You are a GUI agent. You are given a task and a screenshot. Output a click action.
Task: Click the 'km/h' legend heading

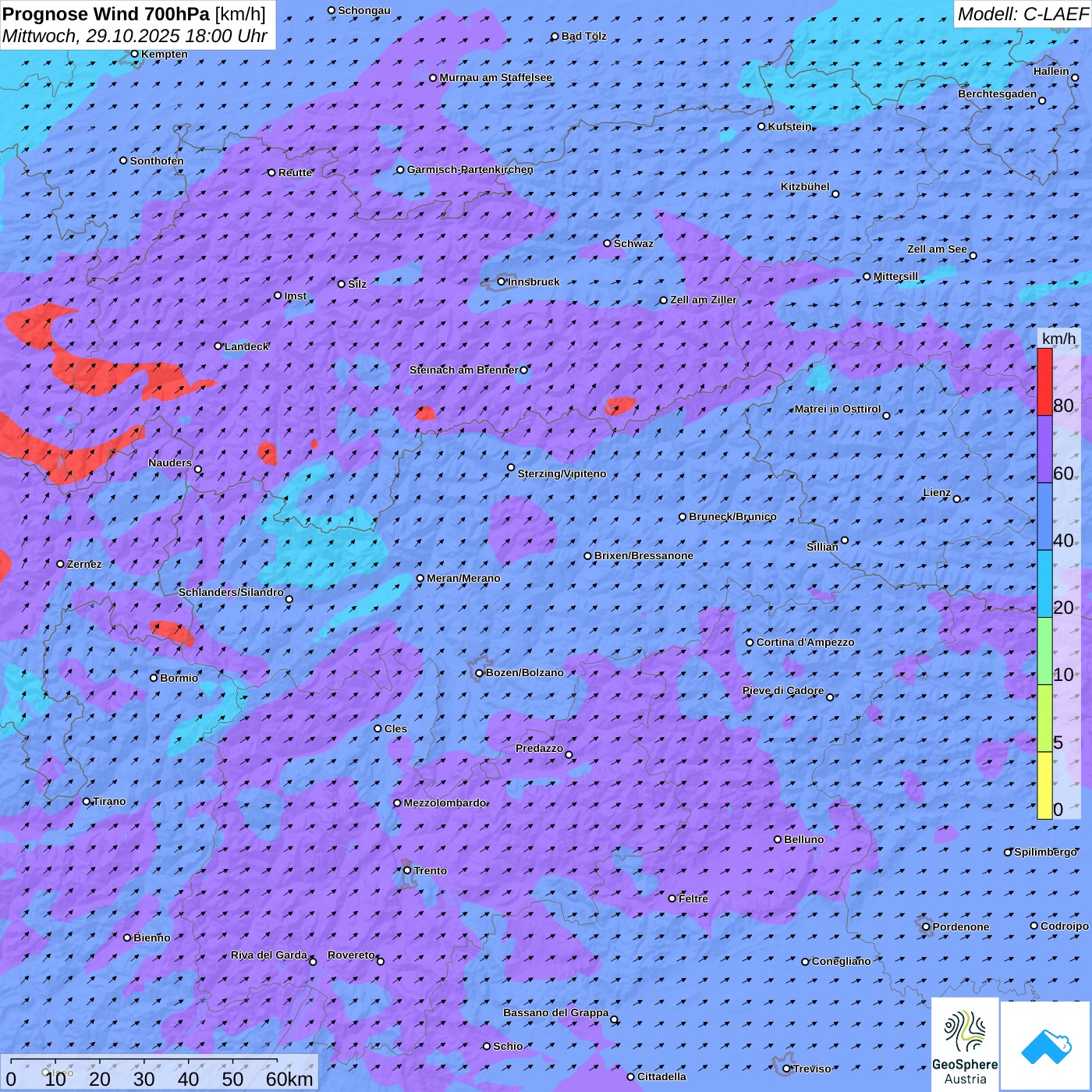coord(1058,339)
